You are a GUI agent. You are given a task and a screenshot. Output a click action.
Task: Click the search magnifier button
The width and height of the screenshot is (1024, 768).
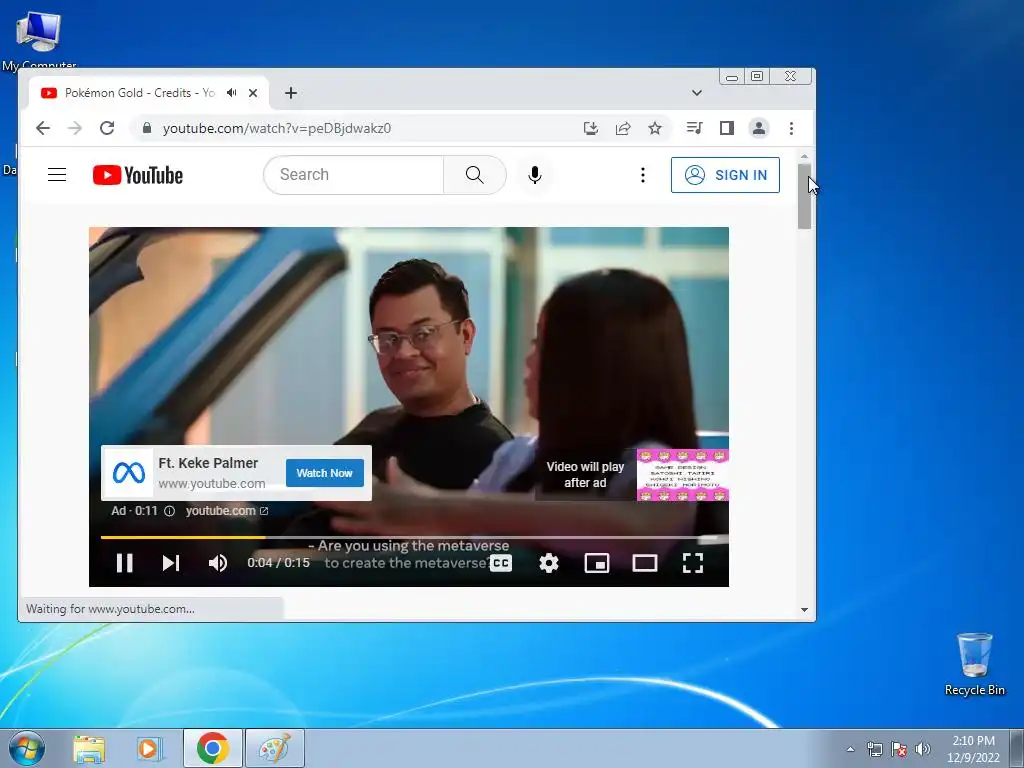click(475, 174)
